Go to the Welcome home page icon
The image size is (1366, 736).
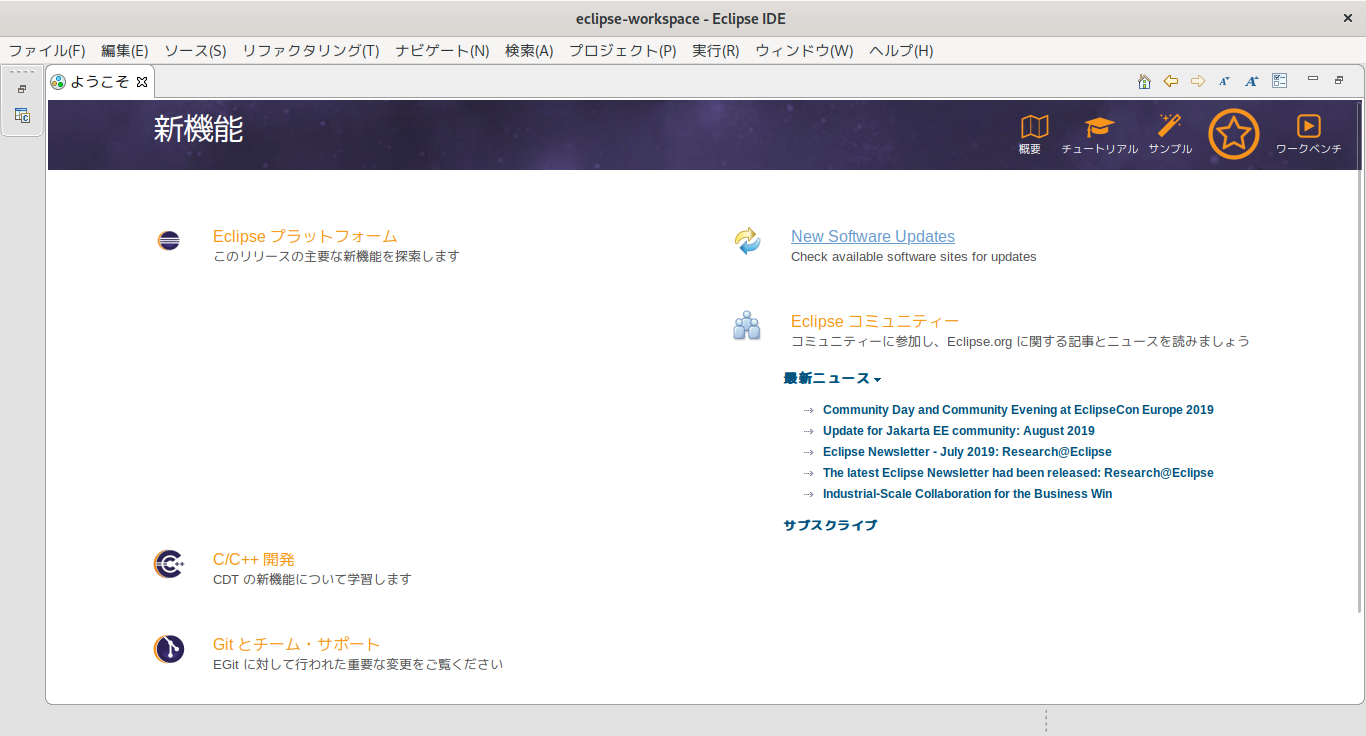[1144, 82]
